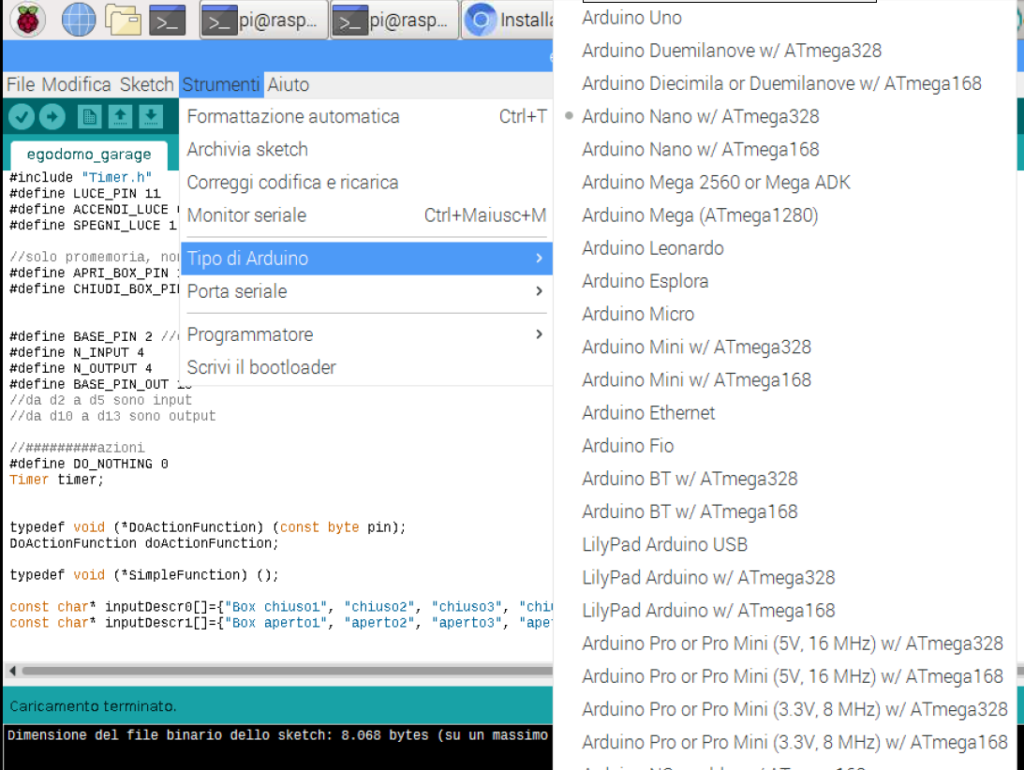
Task: Select Arduino Ethernet board
Action: click(785, 413)
